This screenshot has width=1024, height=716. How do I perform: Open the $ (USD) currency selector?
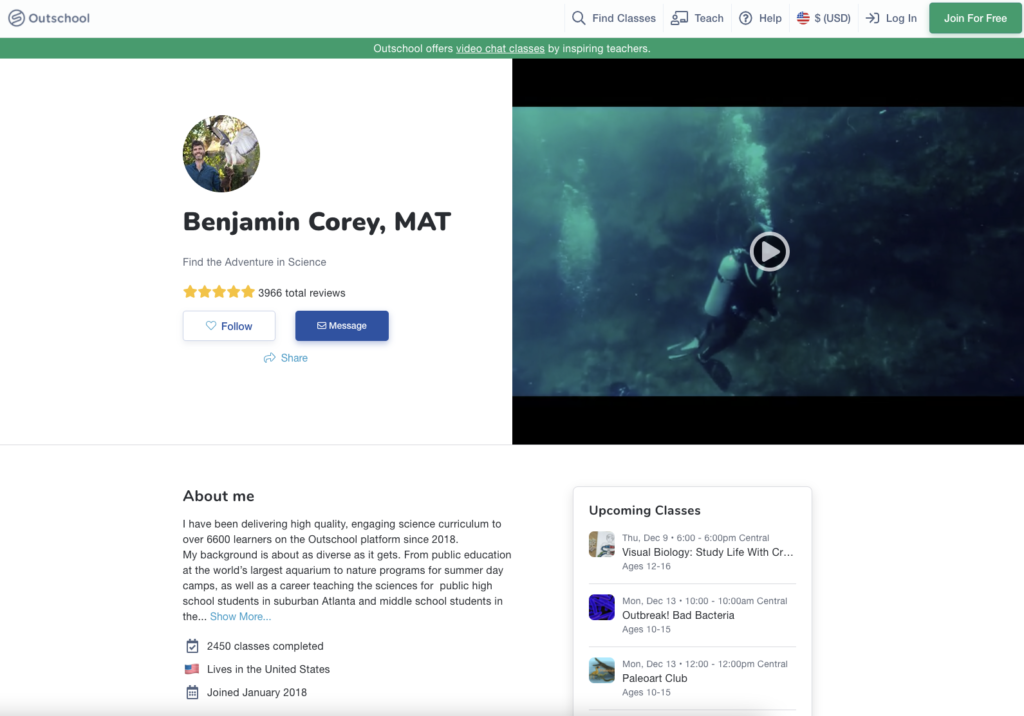point(832,18)
